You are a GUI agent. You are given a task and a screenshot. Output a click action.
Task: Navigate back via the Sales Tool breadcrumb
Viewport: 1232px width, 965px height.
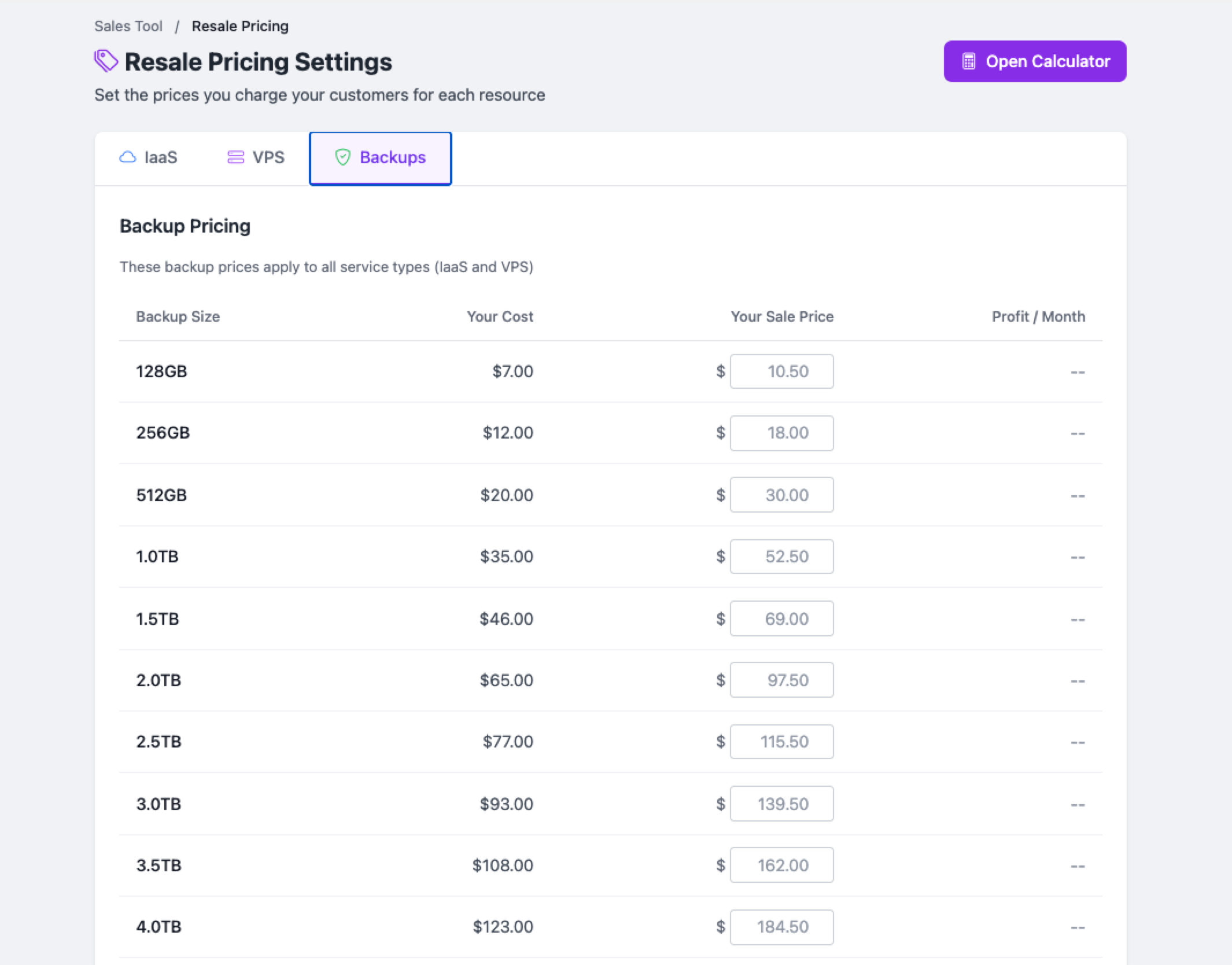coord(128,25)
